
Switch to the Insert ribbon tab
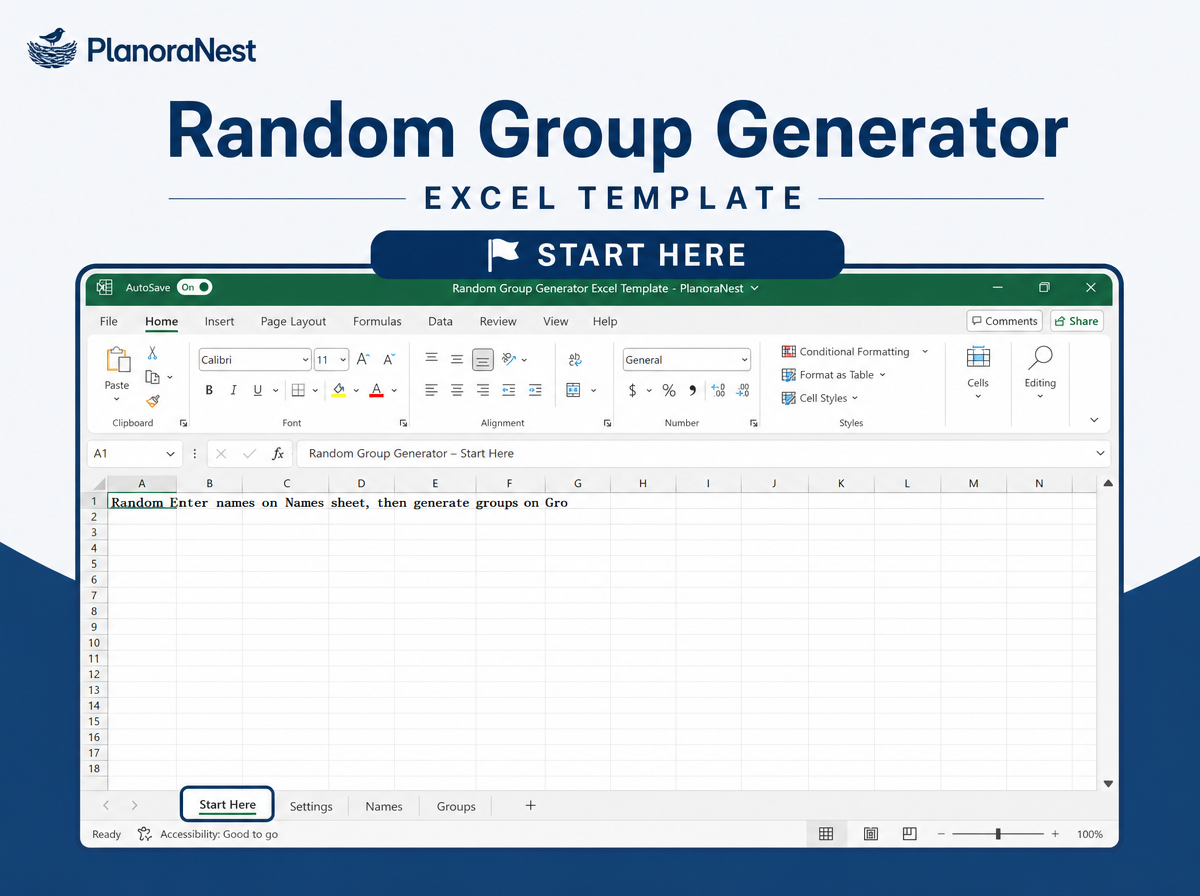[x=219, y=321]
